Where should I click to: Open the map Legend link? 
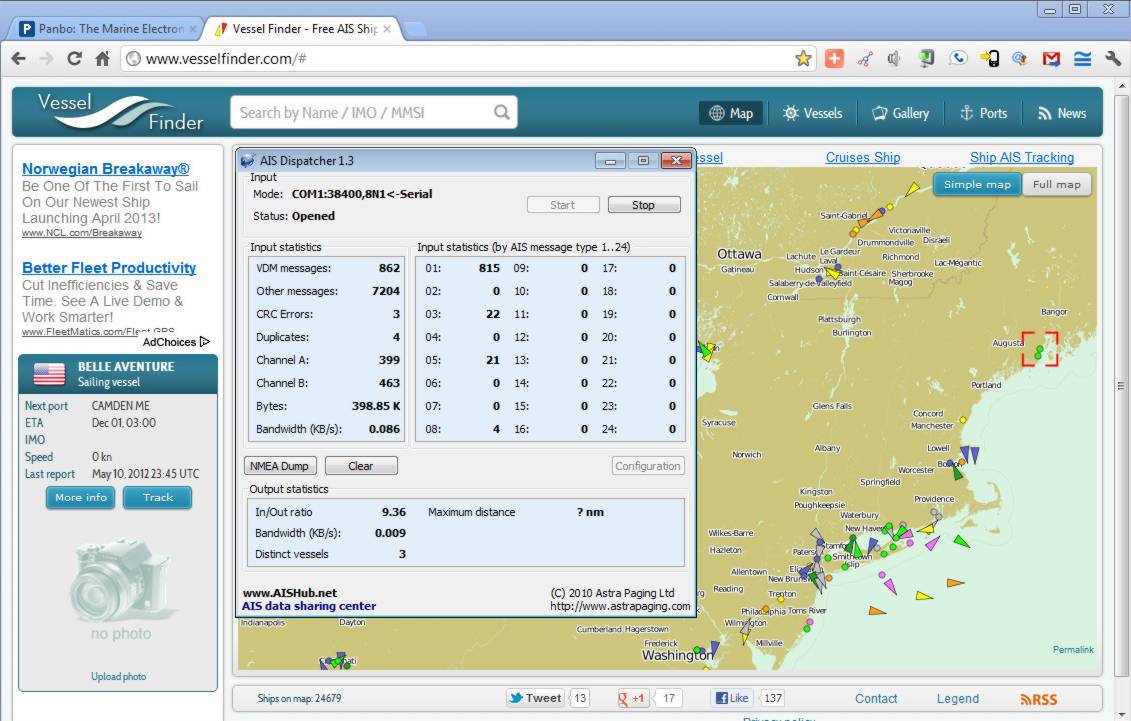pyautogui.click(x=957, y=699)
